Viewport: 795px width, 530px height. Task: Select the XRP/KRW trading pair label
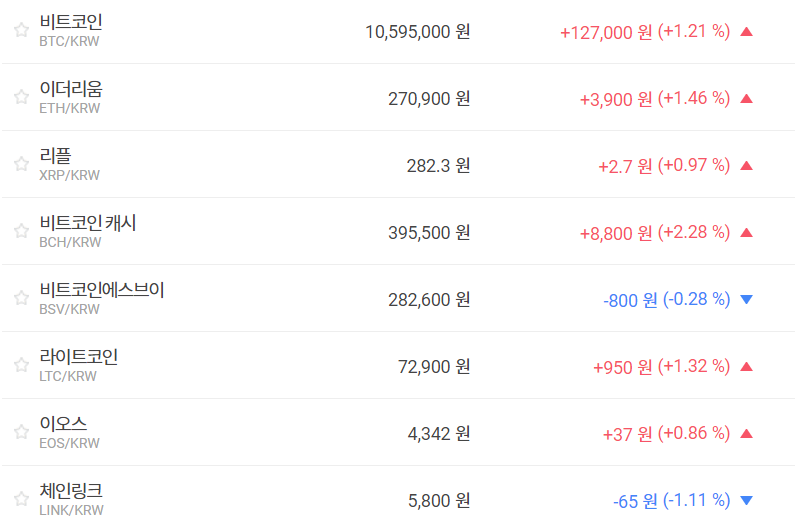point(69,175)
